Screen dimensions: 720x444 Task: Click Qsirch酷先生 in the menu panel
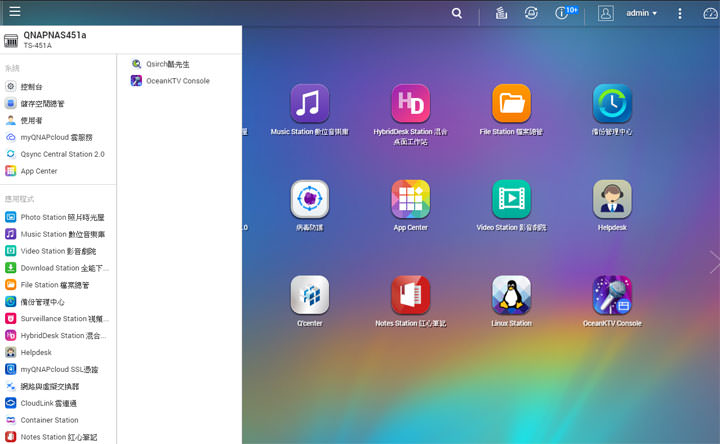click(166, 64)
